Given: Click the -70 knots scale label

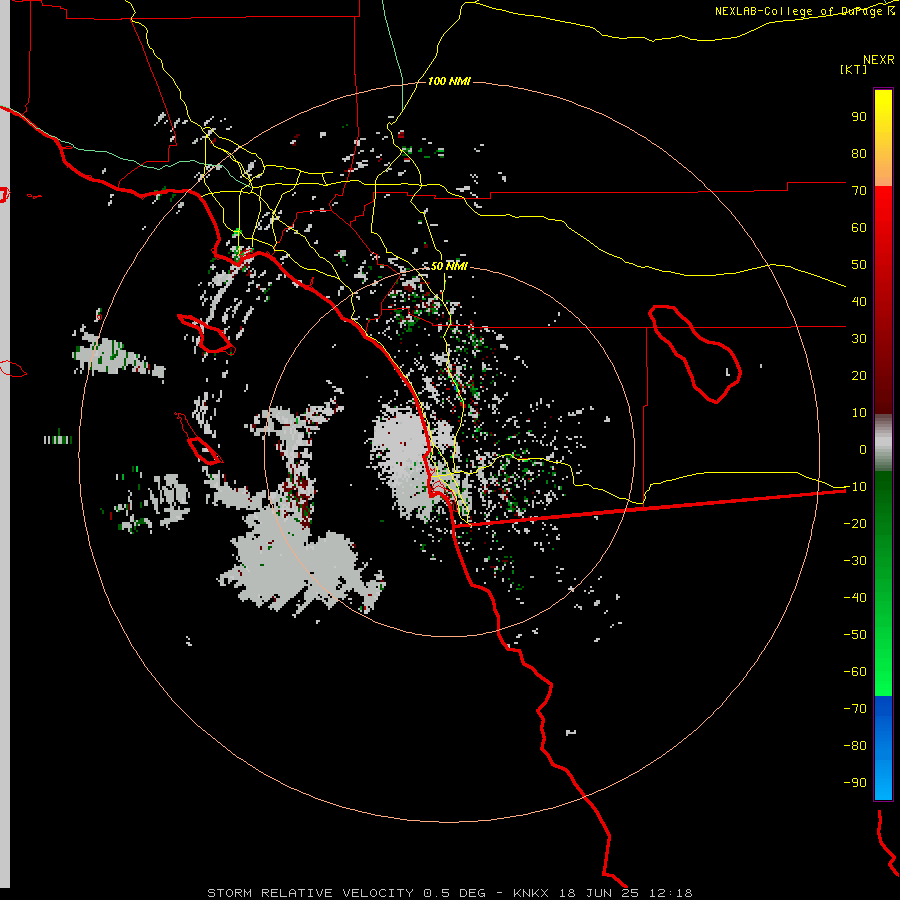Looking at the screenshot, I should coord(855,709).
